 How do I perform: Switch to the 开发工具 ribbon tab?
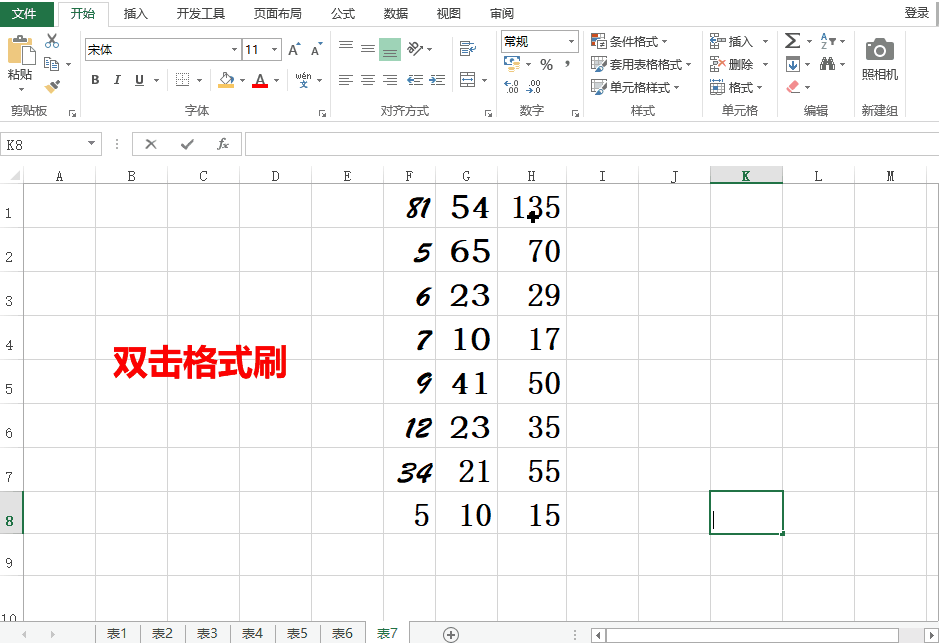201,14
